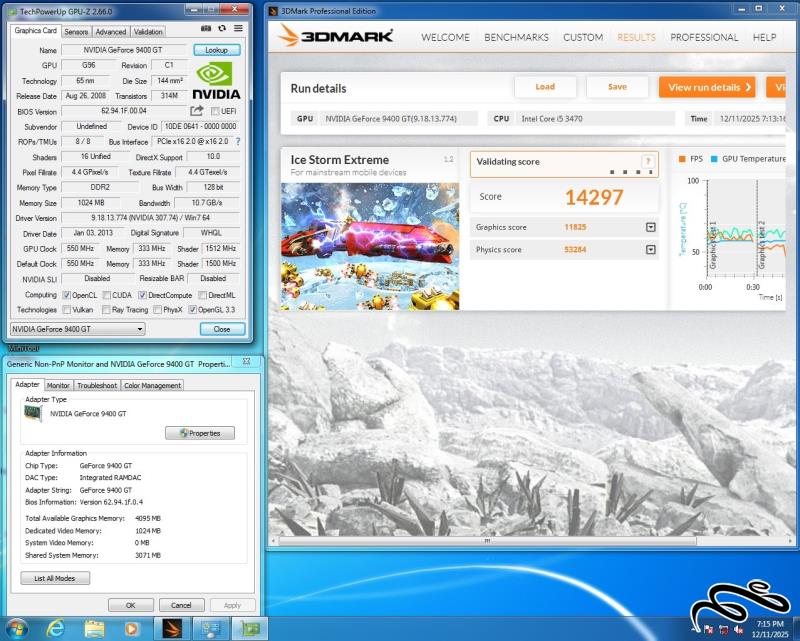This screenshot has height=641, width=800.
Task: Expand the Physics score details
Action: tap(651, 250)
